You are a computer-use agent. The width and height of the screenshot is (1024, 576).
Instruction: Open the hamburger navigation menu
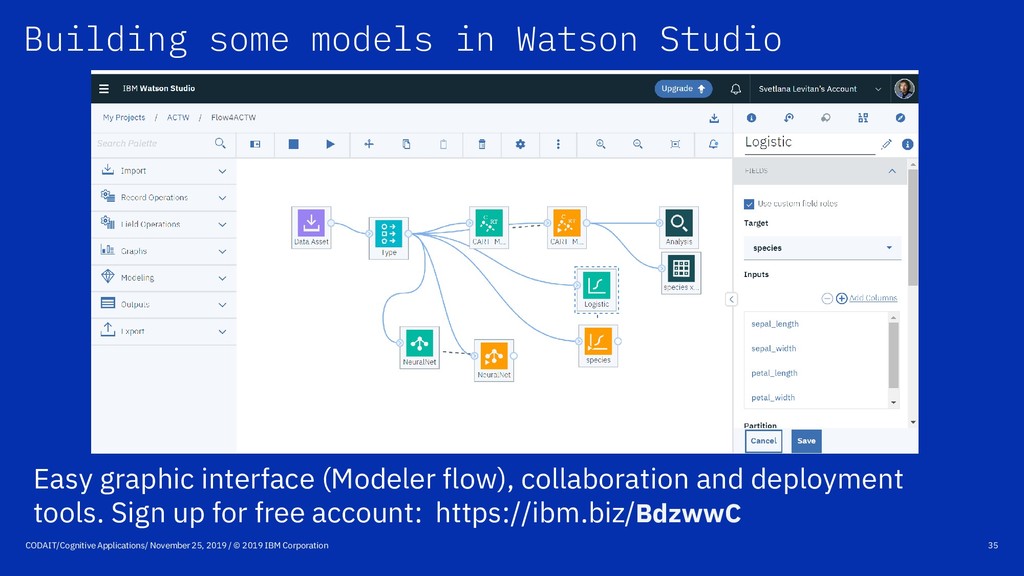tap(104, 88)
